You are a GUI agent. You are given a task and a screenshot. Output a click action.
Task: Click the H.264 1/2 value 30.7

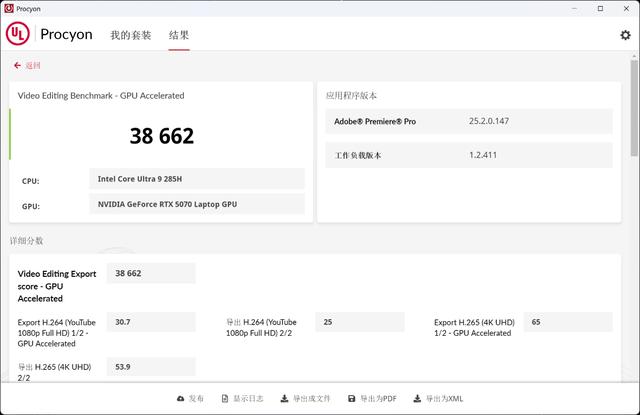click(x=151, y=322)
